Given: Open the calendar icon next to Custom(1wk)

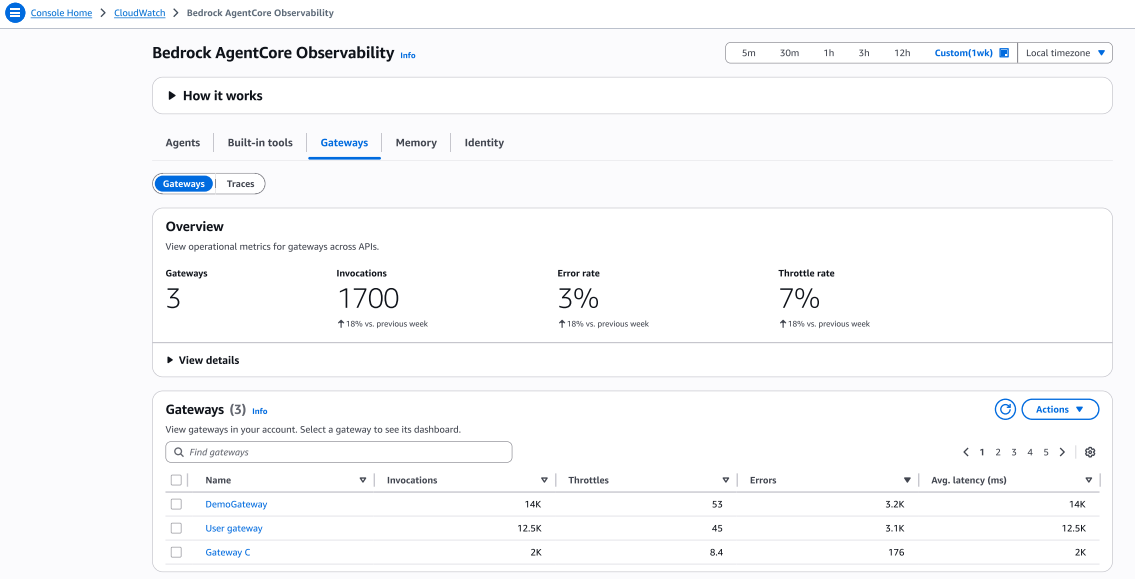Looking at the screenshot, I should pyautogui.click(x=1004, y=53).
